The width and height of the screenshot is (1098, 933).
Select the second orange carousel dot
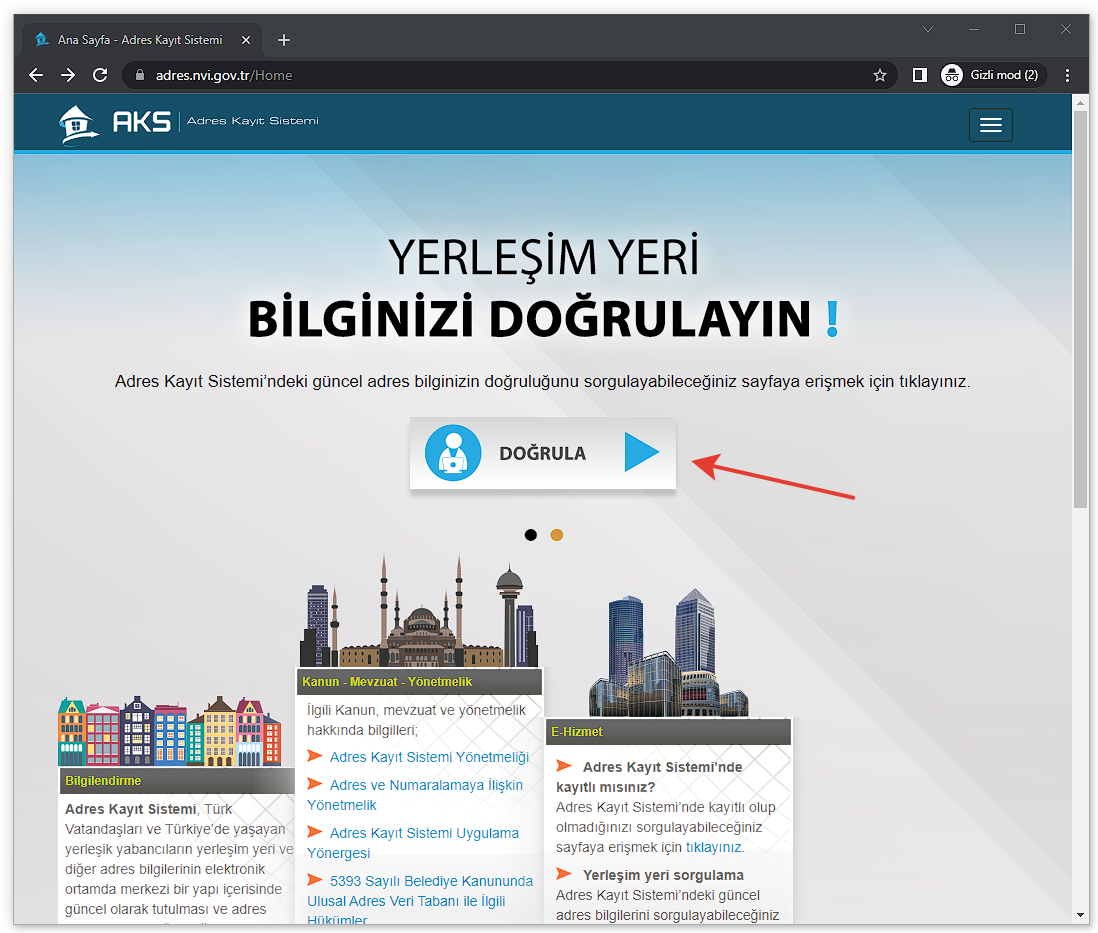coord(557,535)
